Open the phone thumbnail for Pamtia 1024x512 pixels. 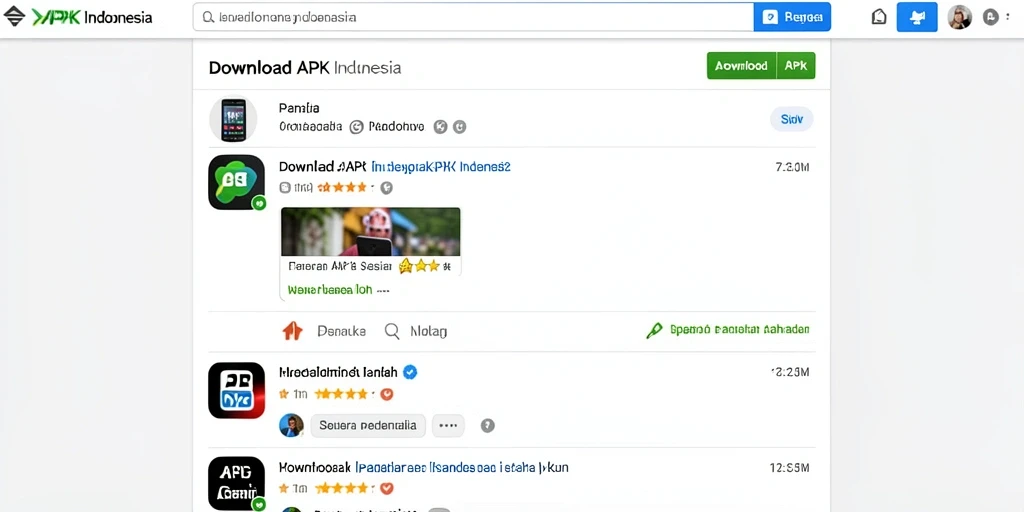(233, 120)
